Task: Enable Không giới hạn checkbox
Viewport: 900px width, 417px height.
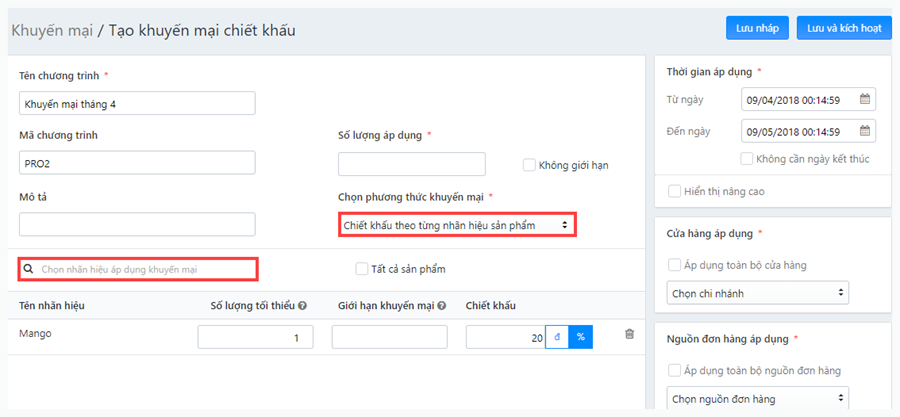Action: pos(529,165)
